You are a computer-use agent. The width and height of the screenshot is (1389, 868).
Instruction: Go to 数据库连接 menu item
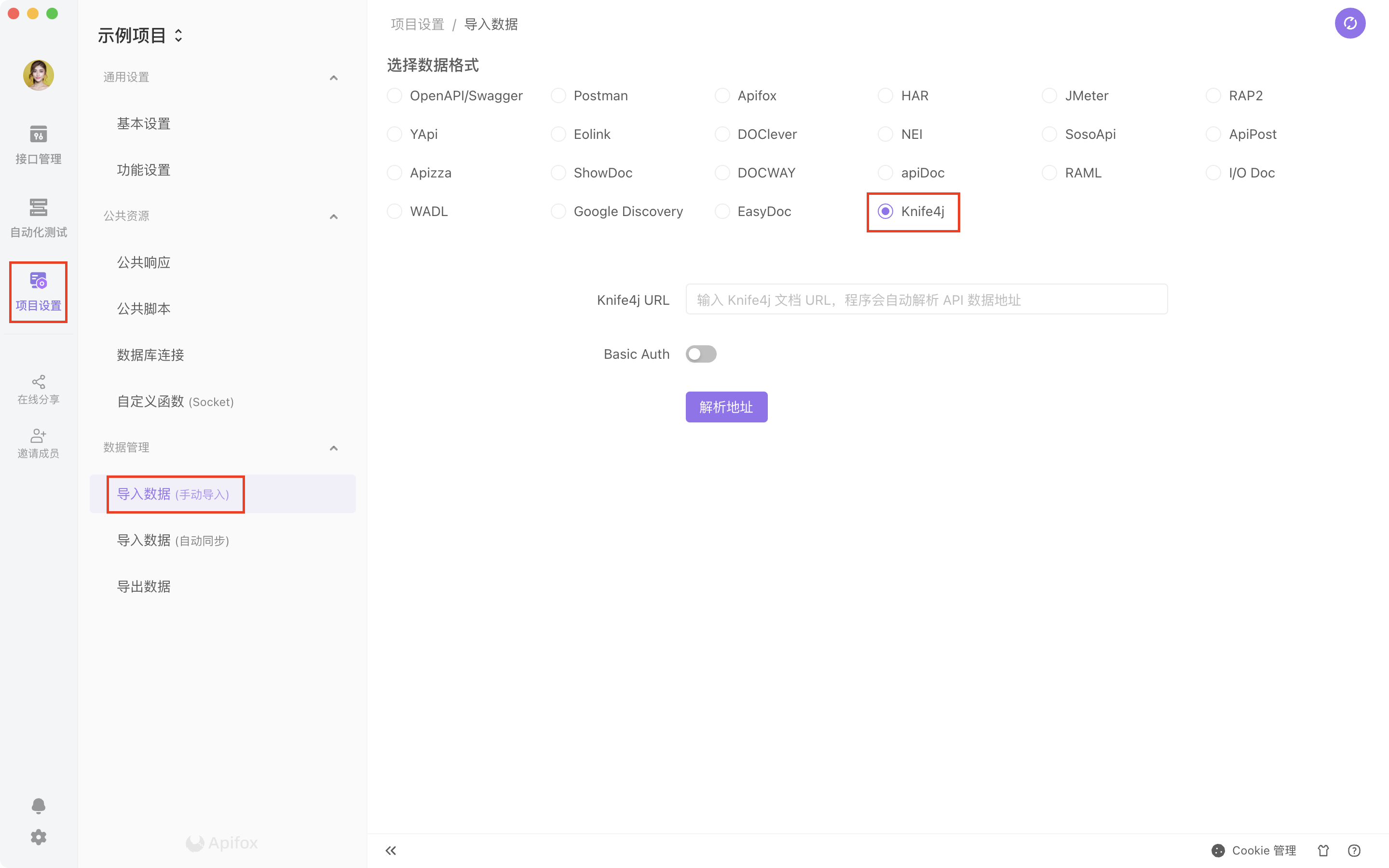click(x=150, y=355)
